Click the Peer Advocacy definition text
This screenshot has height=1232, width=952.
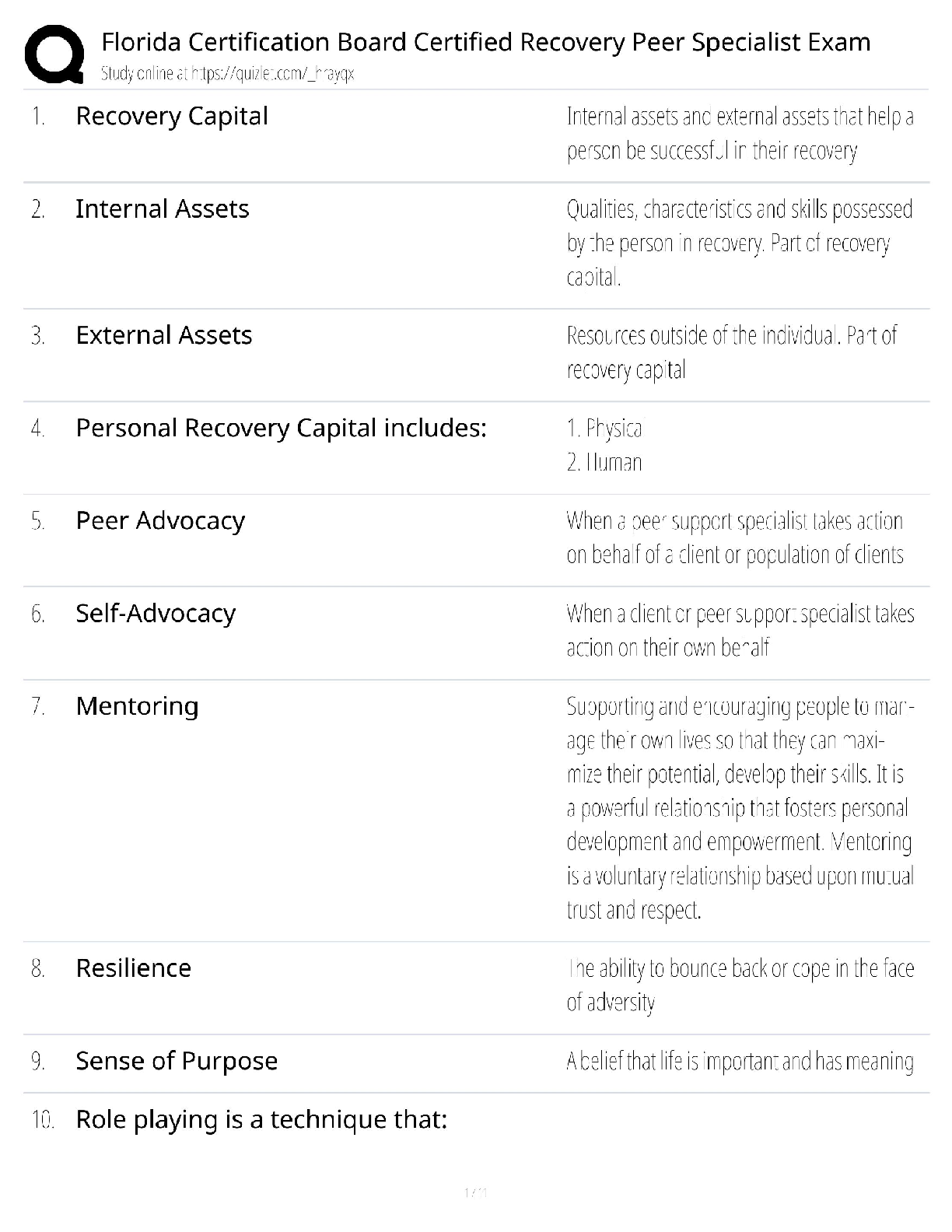[735, 537]
